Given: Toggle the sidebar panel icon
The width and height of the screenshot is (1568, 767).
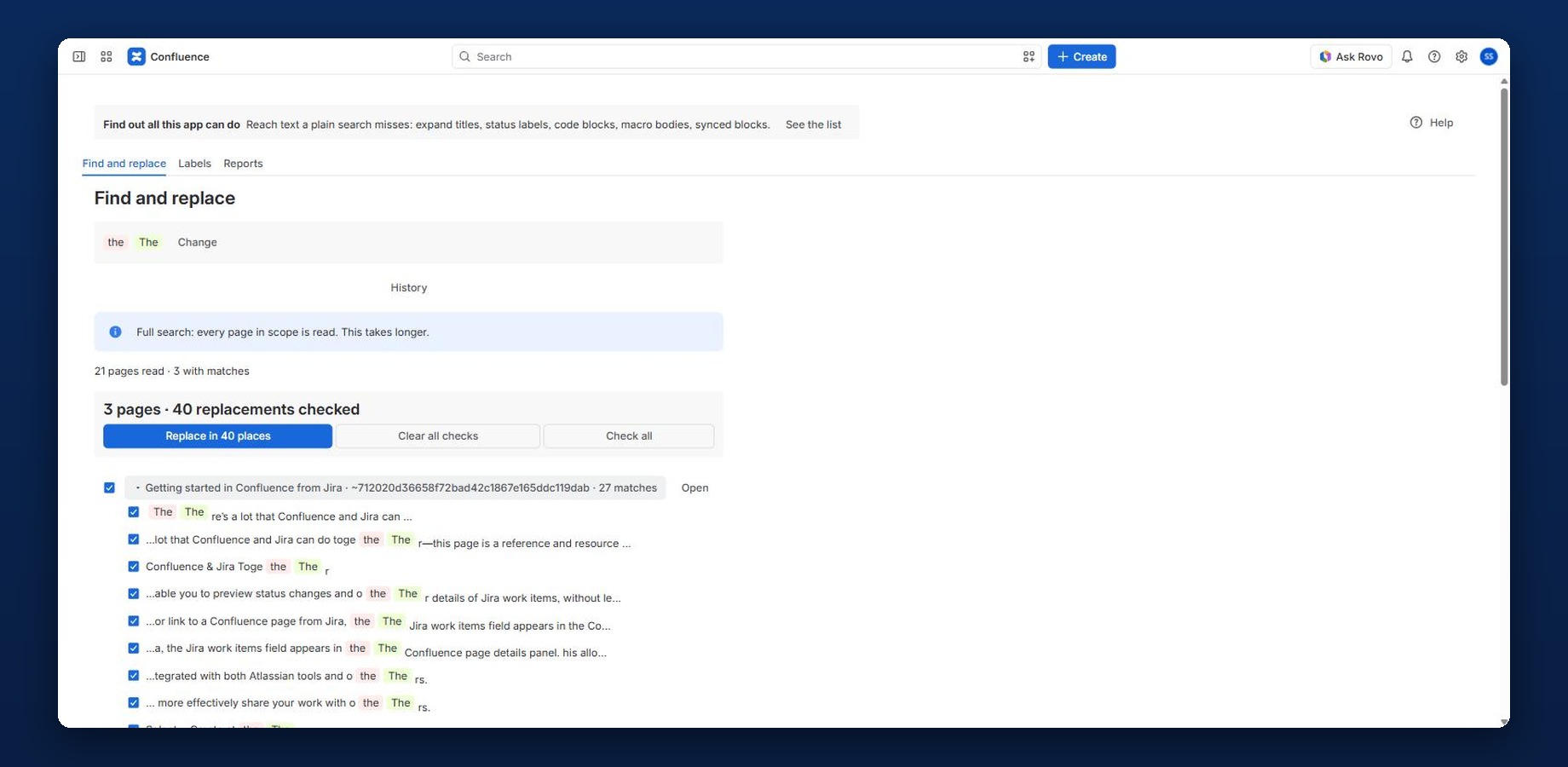Looking at the screenshot, I should coord(79,56).
